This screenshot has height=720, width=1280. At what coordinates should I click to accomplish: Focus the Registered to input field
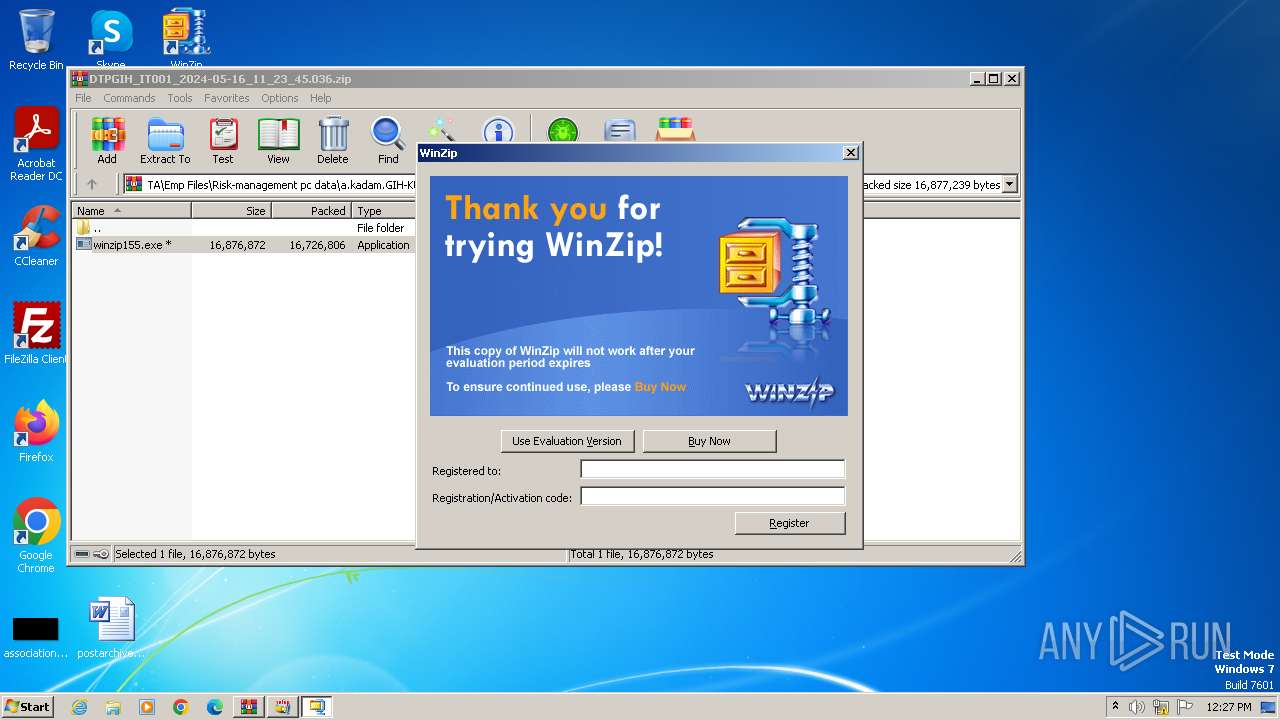tap(713, 469)
